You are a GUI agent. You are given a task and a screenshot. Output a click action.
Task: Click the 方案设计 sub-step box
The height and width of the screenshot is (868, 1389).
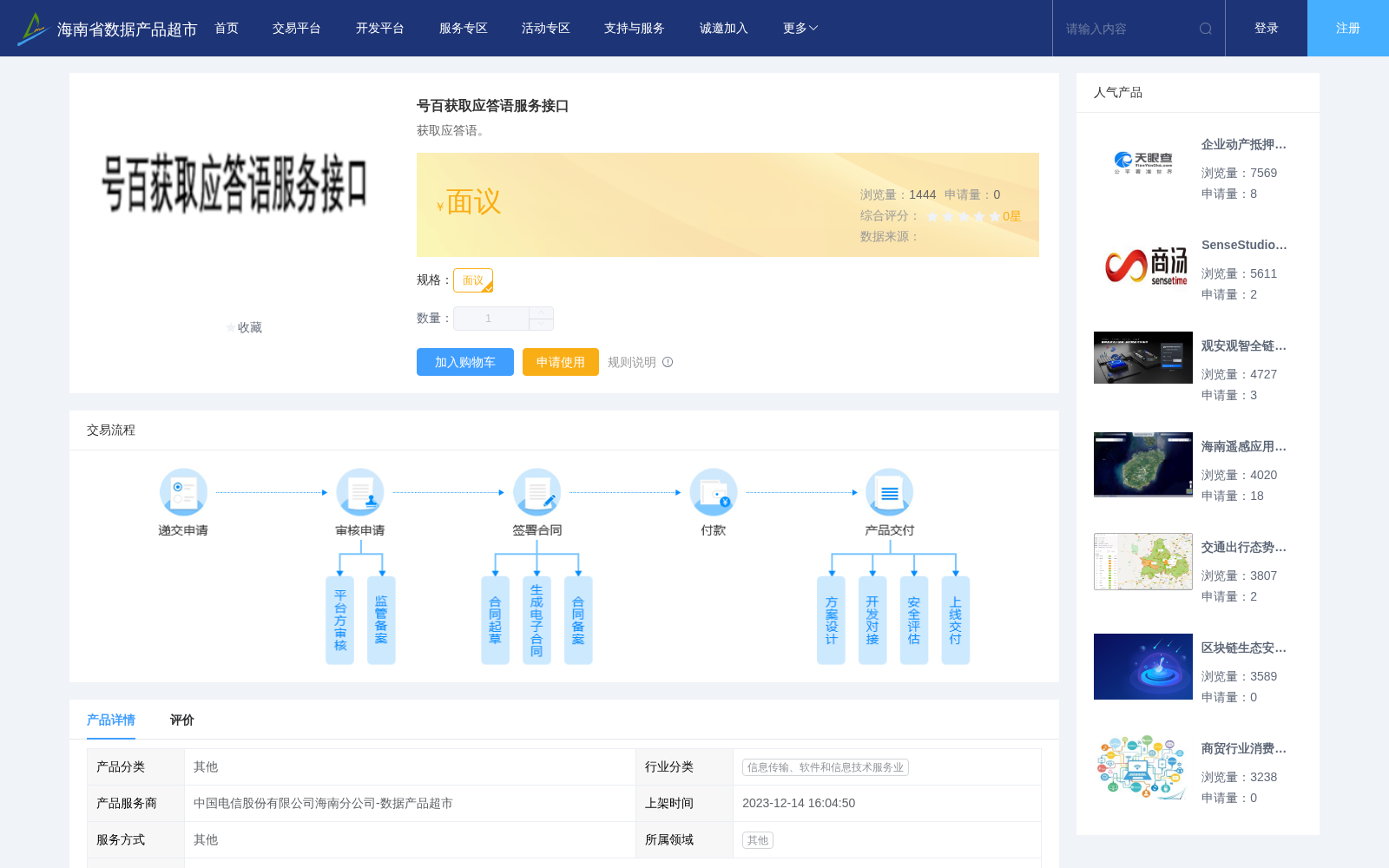click(x=831, y=620)
